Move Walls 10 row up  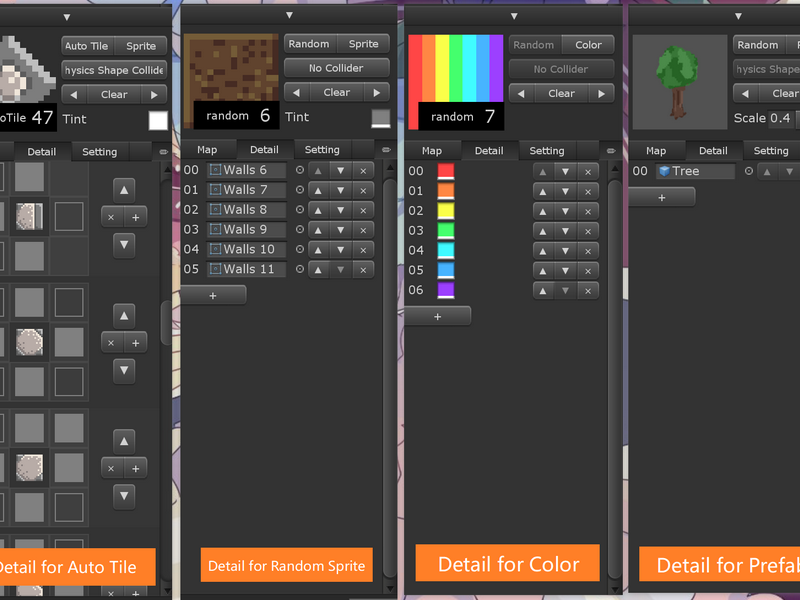318,250
